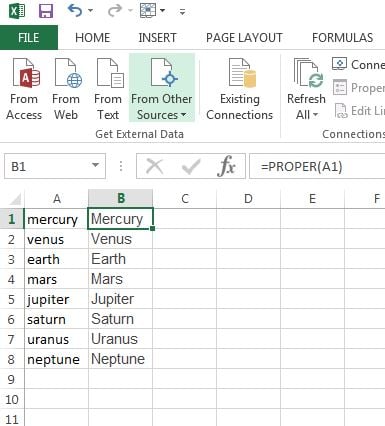Open the PAGE LAYOUT tab
Image resolution: width=385 pixels, height=426 pixels.
click(244, 37)
